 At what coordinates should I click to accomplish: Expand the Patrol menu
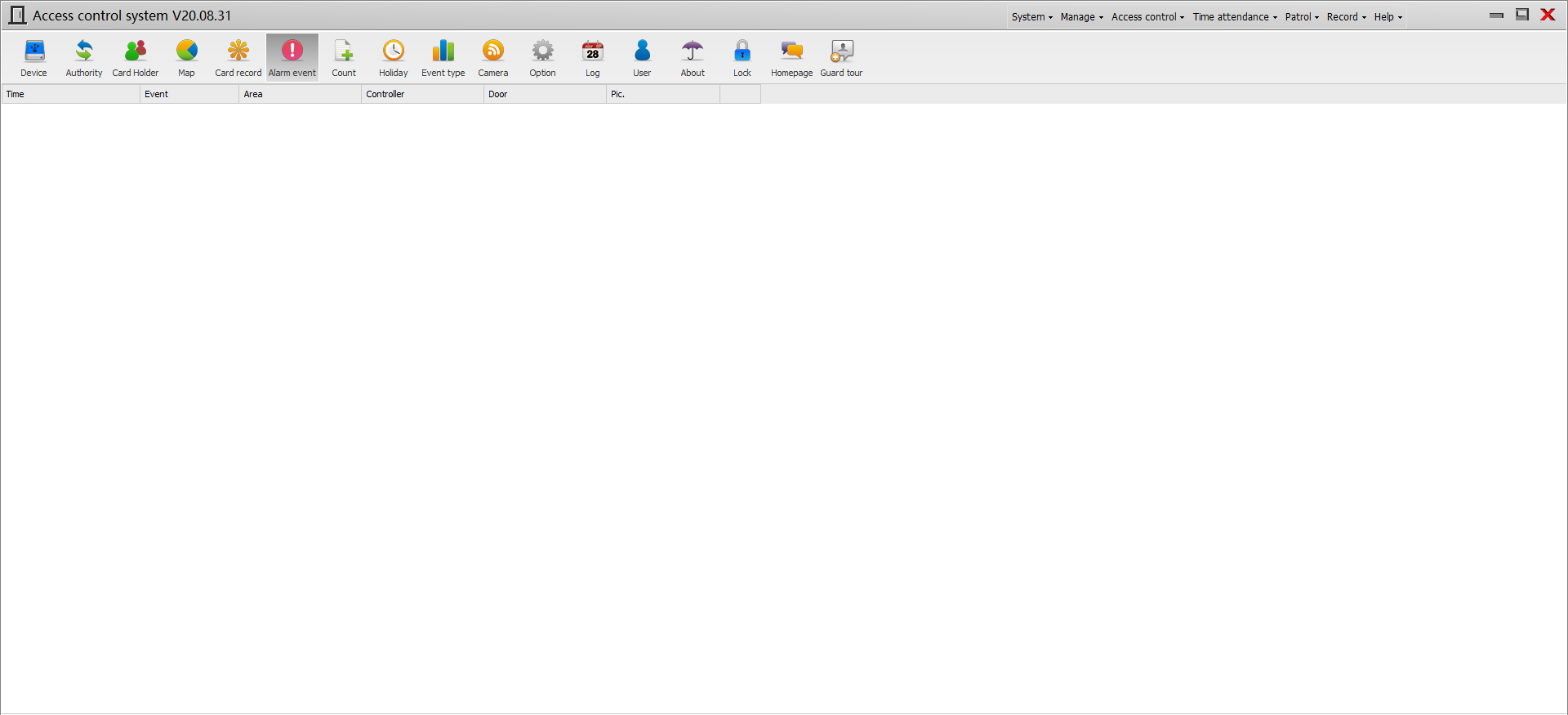(1302, 16)
